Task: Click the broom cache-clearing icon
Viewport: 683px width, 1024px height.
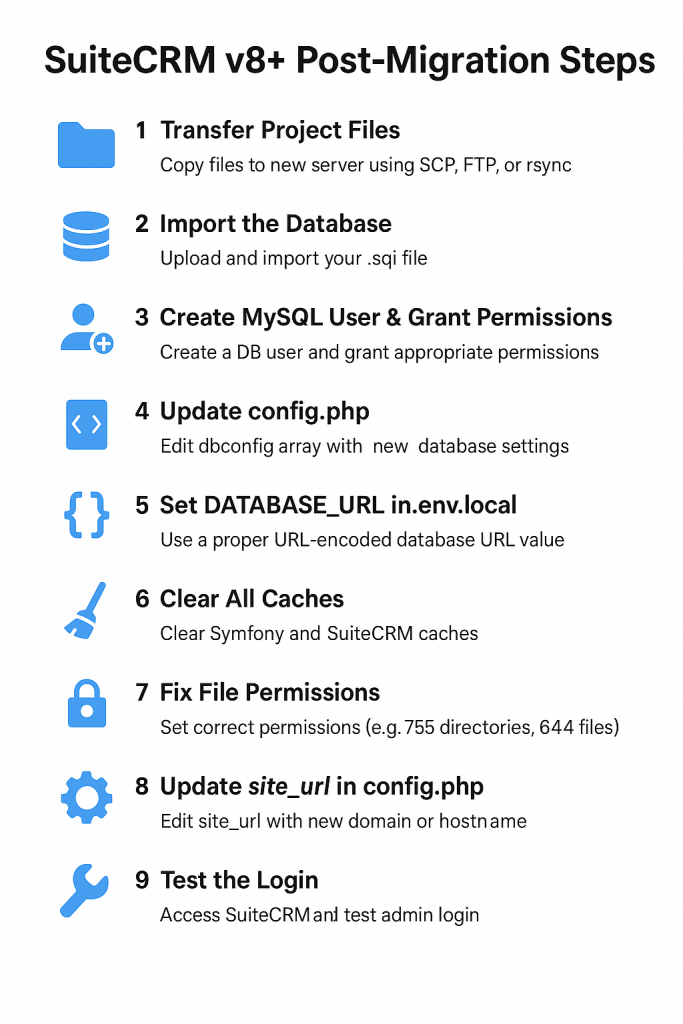Action: 86,610
